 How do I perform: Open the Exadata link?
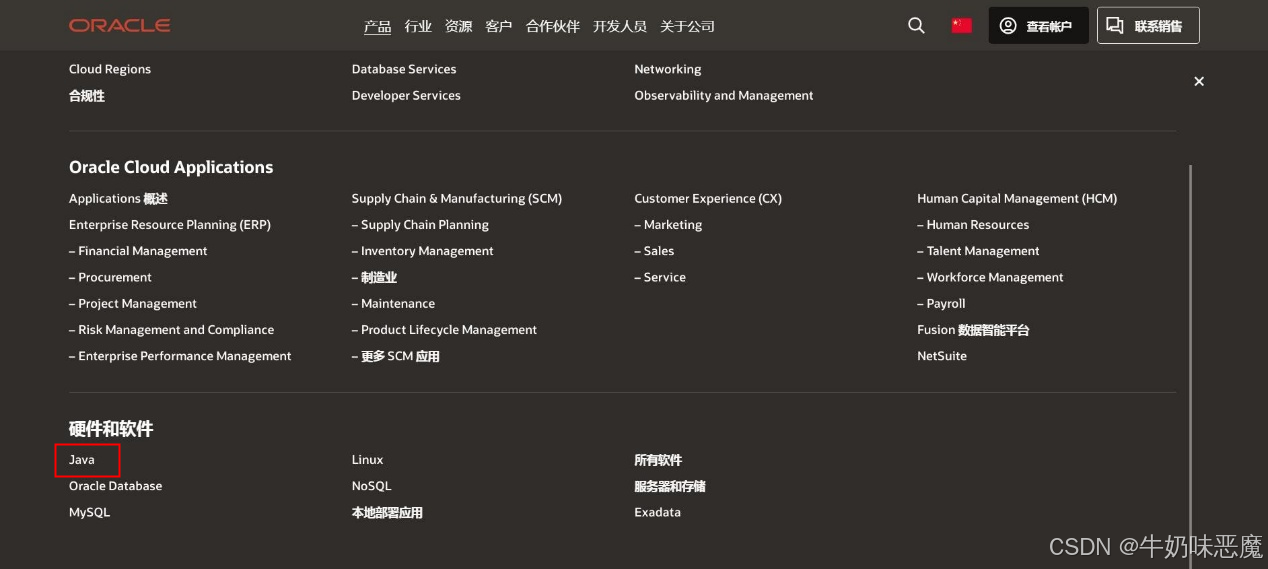pos(657,512)
